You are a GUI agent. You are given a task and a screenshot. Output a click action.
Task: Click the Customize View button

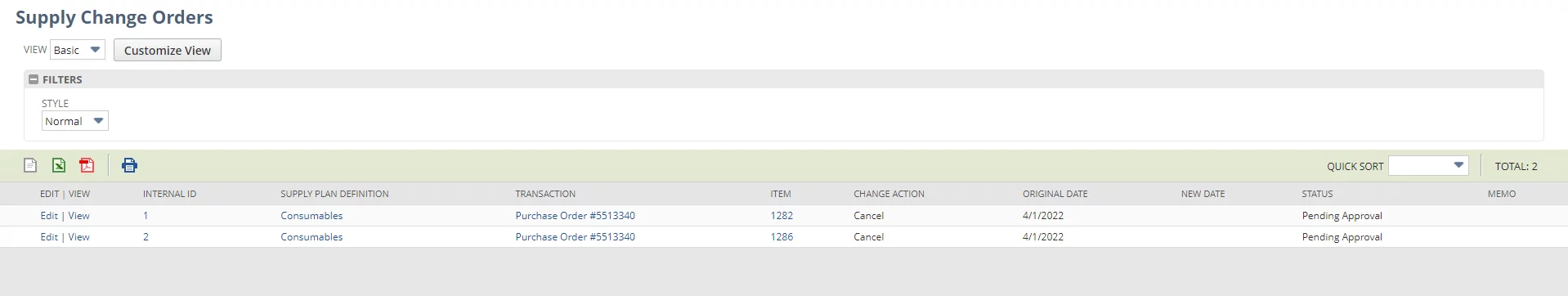168,50
